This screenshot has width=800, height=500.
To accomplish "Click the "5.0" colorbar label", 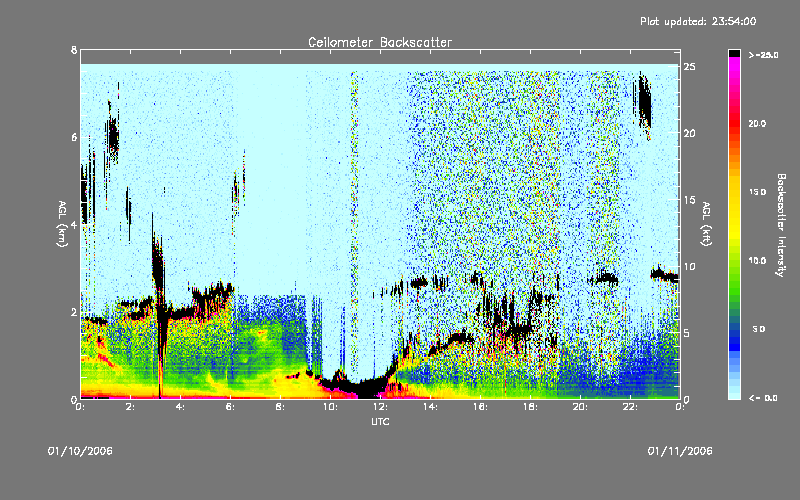I will 759,329.
